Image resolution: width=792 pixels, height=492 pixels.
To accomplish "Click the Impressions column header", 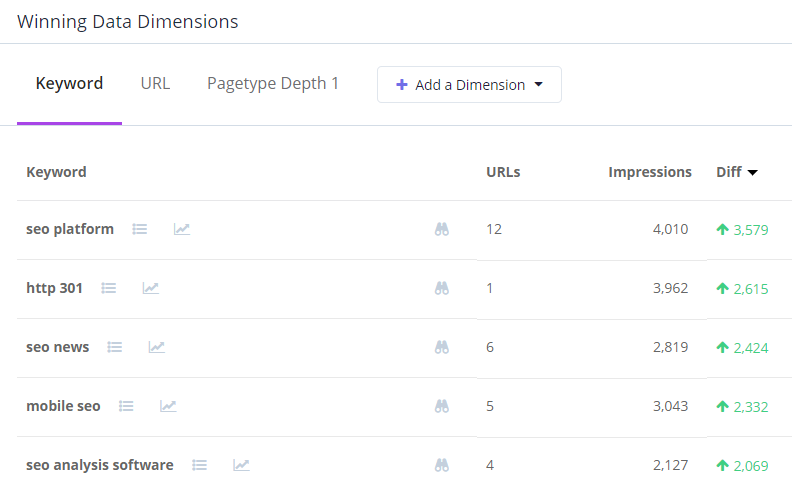I will point(650,172).
